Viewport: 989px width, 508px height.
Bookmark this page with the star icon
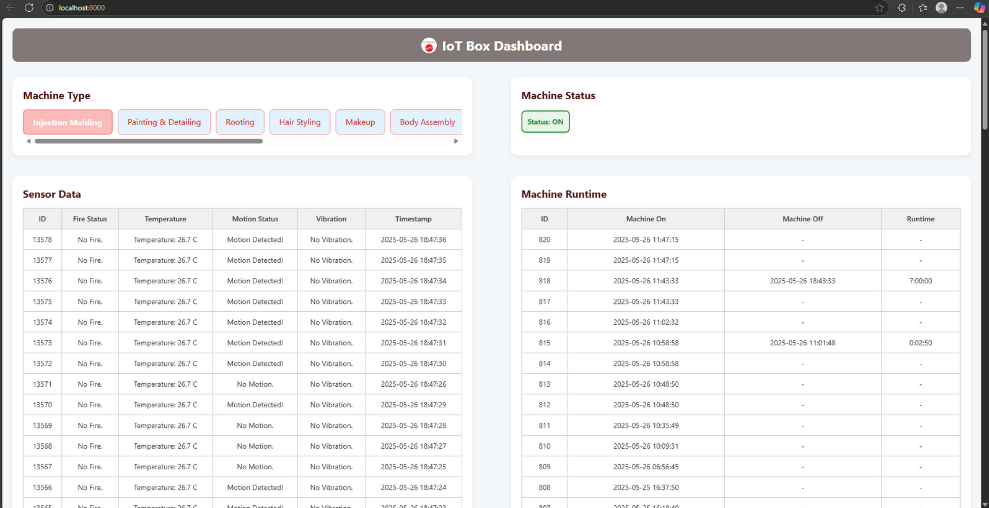879,7
